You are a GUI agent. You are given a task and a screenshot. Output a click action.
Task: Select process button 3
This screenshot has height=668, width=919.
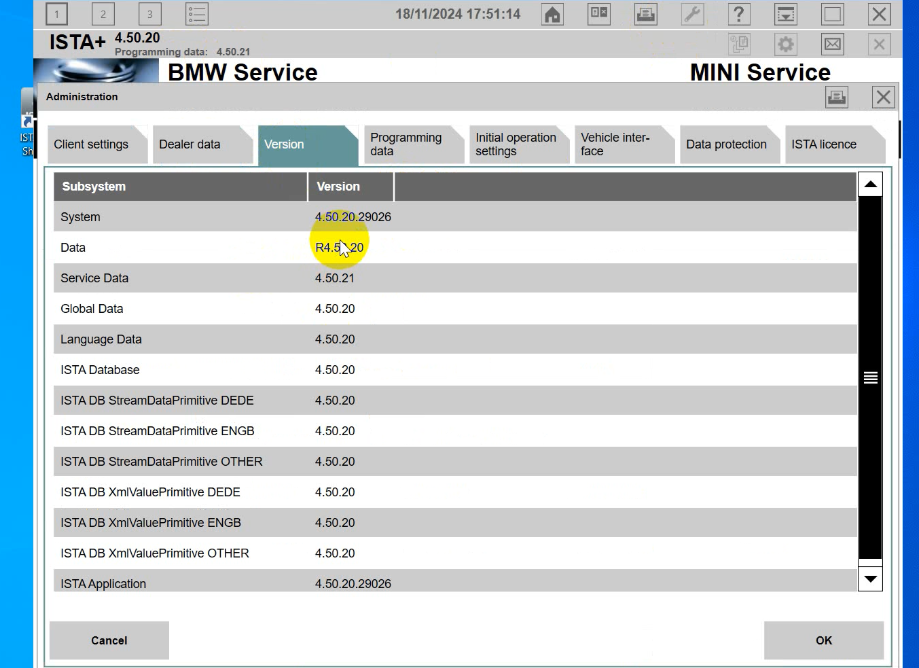pyautogui.click(x=150, y=14)
